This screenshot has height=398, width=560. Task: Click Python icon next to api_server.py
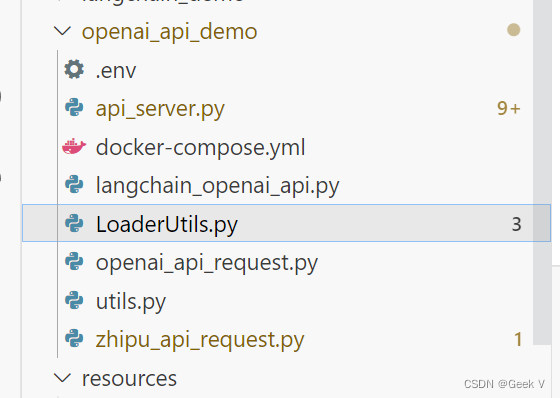74,108
